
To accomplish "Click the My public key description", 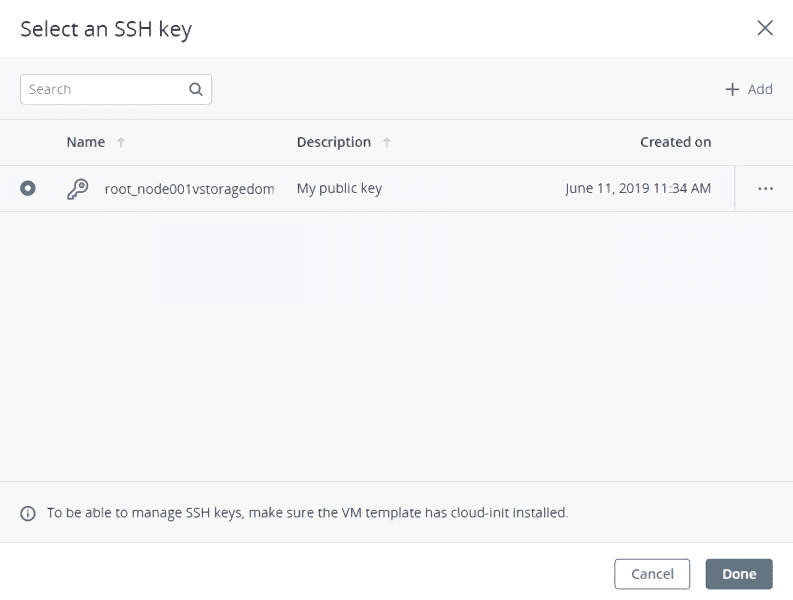I will point(339,188).
